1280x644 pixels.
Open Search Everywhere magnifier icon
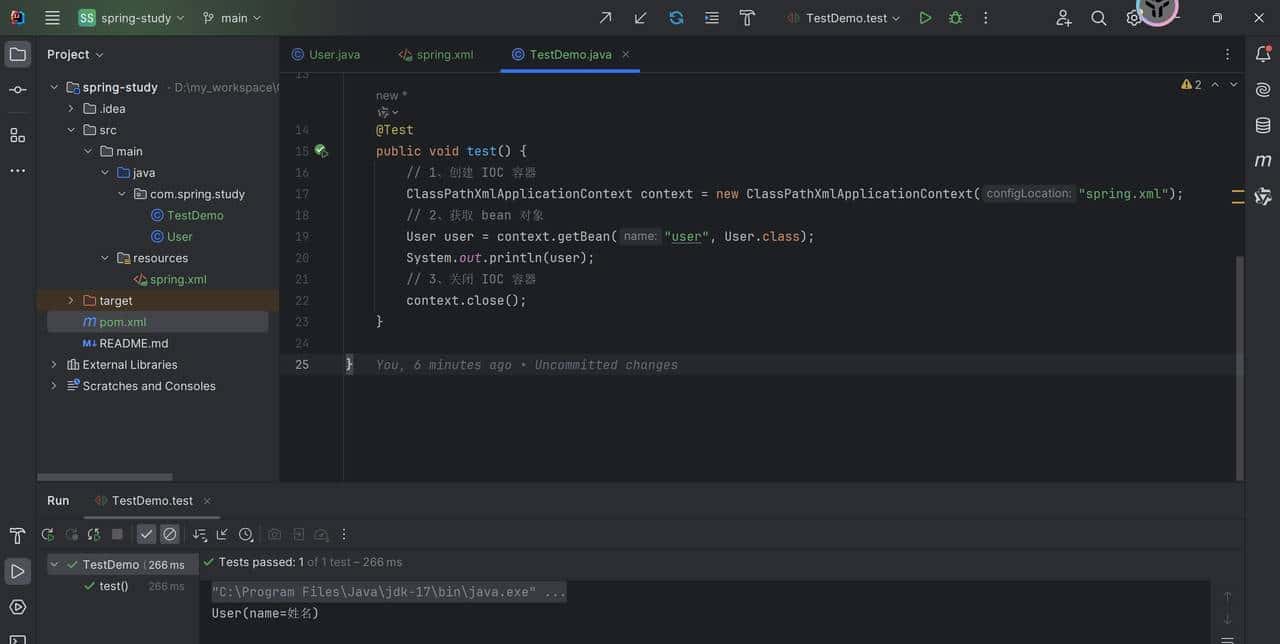(1098, 18)
